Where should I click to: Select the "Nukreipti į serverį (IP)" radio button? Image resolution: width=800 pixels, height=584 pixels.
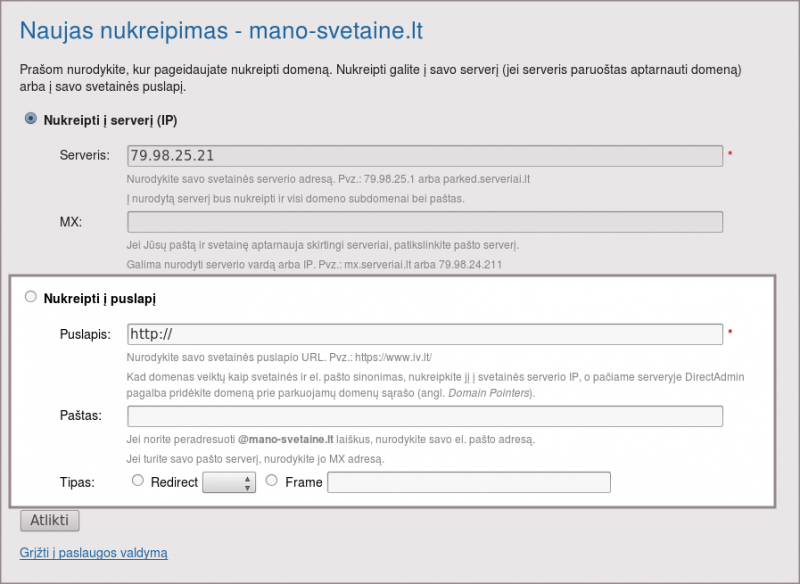coord(30,119)
